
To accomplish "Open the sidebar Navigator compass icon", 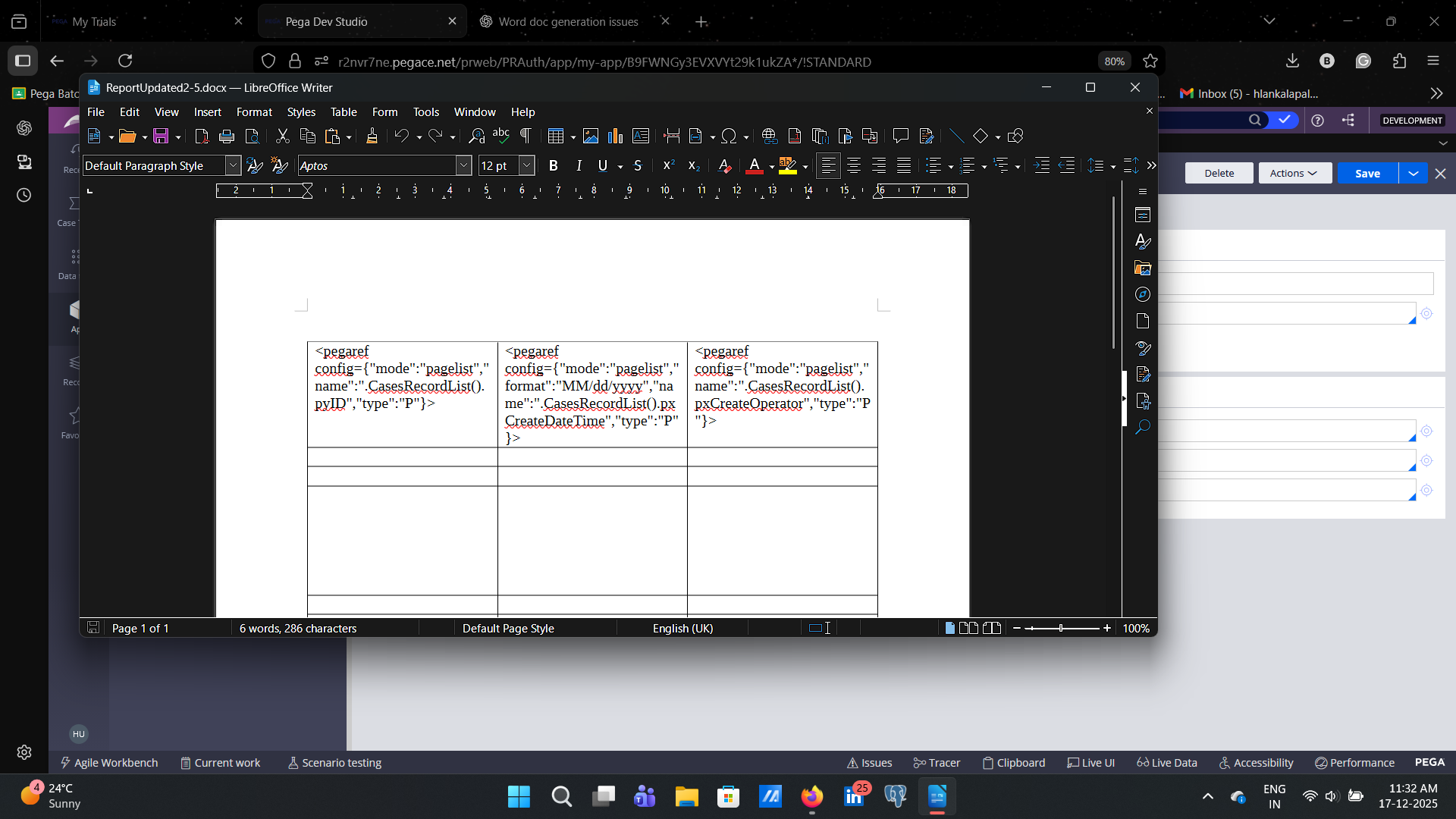I will click(1143, 295).
